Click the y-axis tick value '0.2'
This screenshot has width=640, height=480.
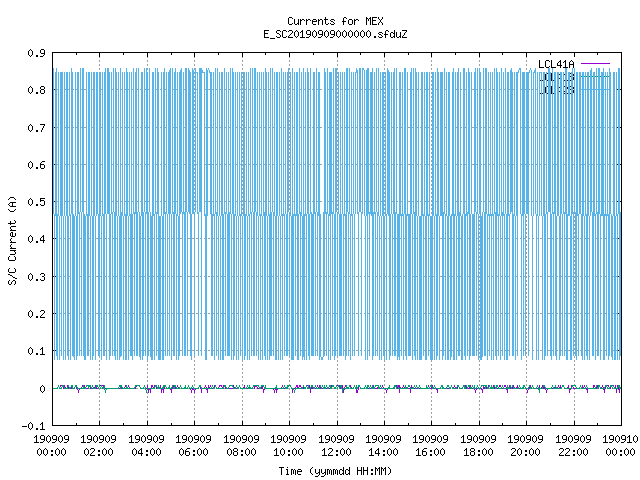[36, 314]
